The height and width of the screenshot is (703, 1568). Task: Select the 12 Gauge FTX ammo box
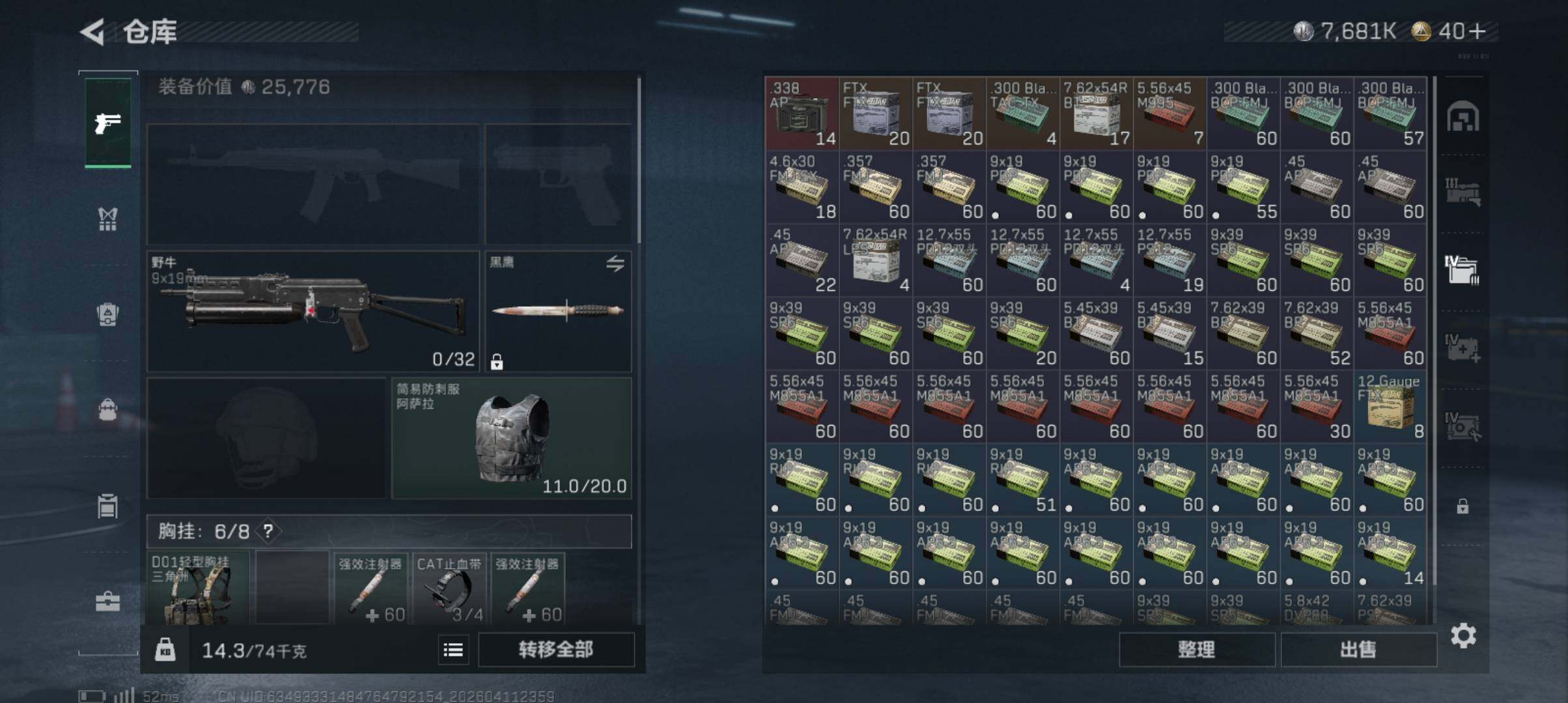pos(1390,407)
